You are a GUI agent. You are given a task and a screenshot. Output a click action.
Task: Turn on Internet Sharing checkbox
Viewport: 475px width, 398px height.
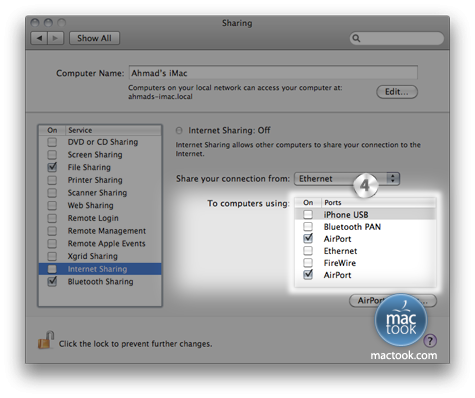tap(52, 269)
